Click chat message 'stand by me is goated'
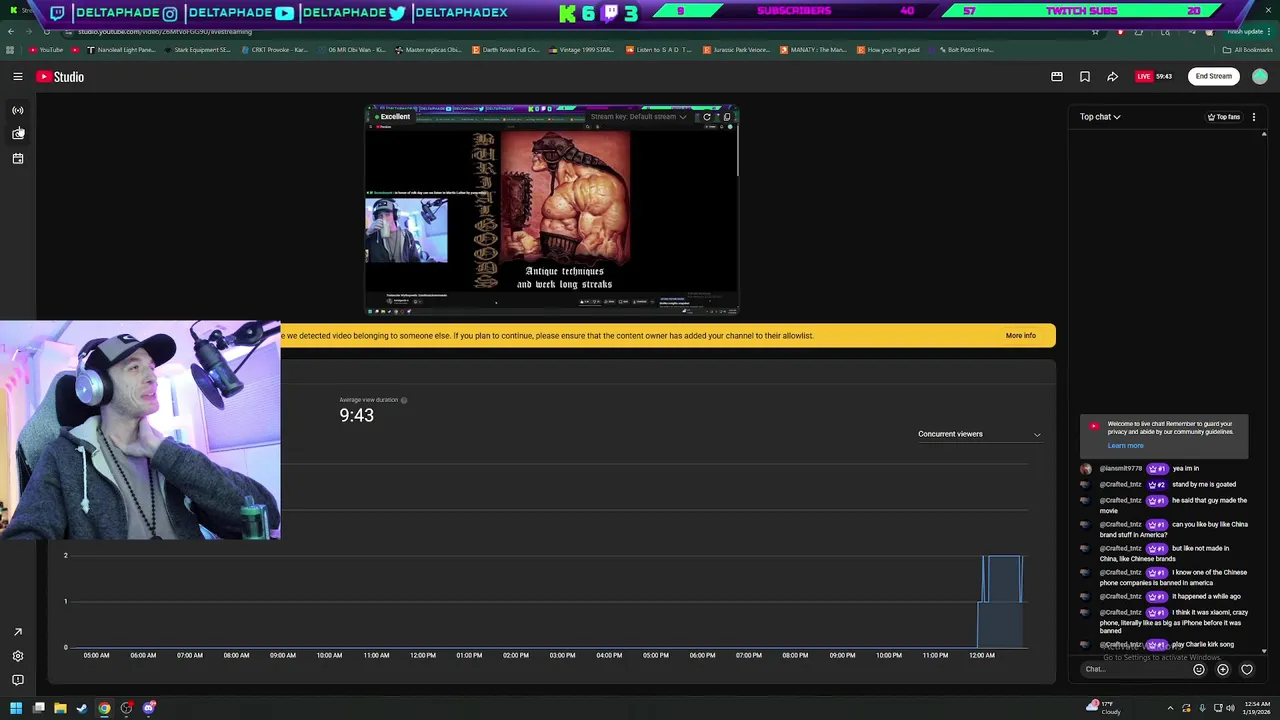This screenshot has height=720, width=1280. (1204, 485)
